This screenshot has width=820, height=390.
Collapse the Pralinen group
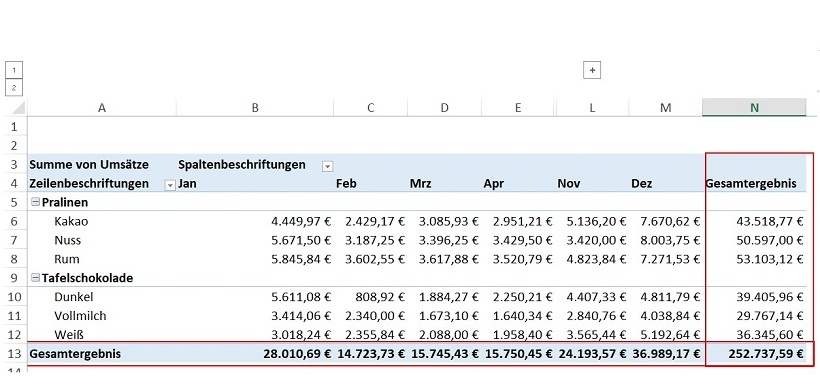36,202
